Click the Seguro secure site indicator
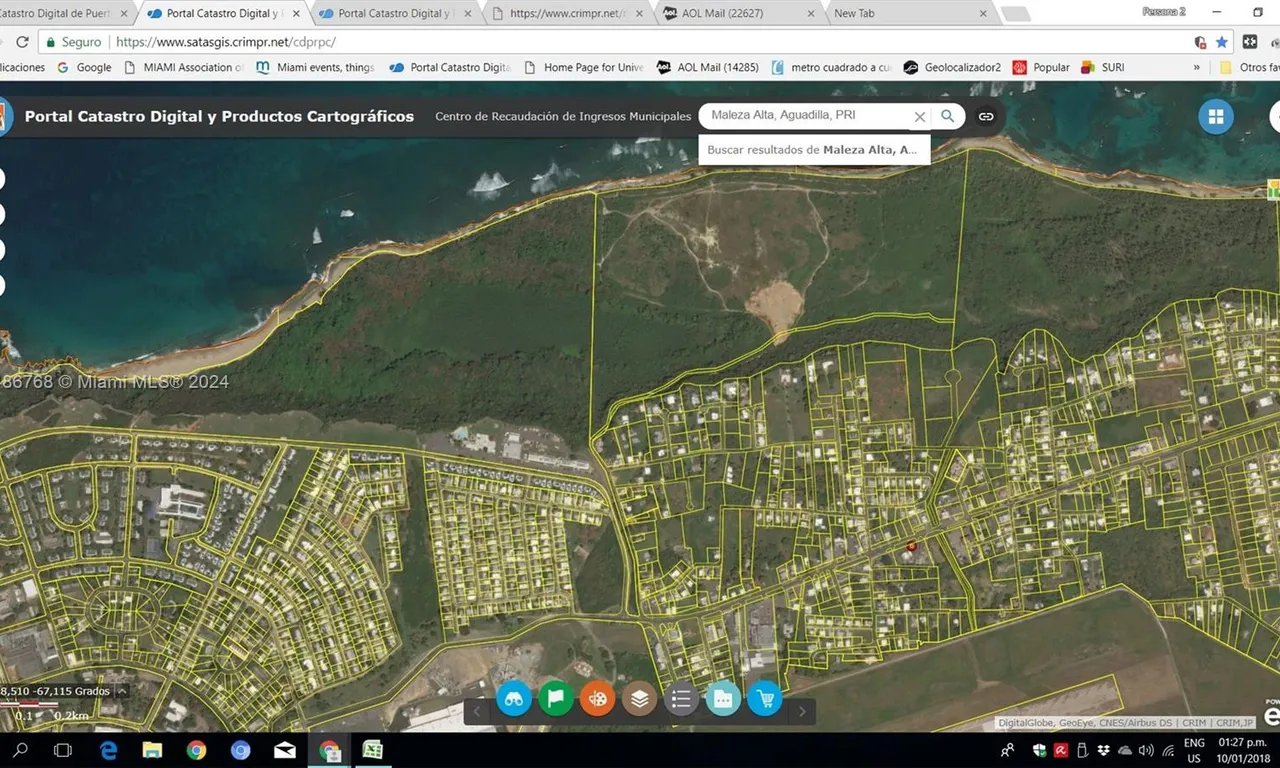The width and height of the screenshot is (1280, 768). 72,42
